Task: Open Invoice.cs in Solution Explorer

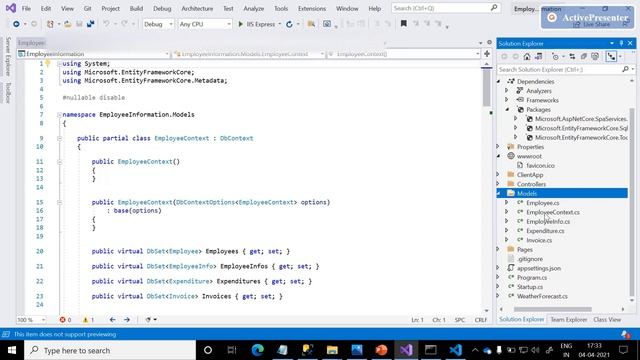Action: click(x=539, y=240)
